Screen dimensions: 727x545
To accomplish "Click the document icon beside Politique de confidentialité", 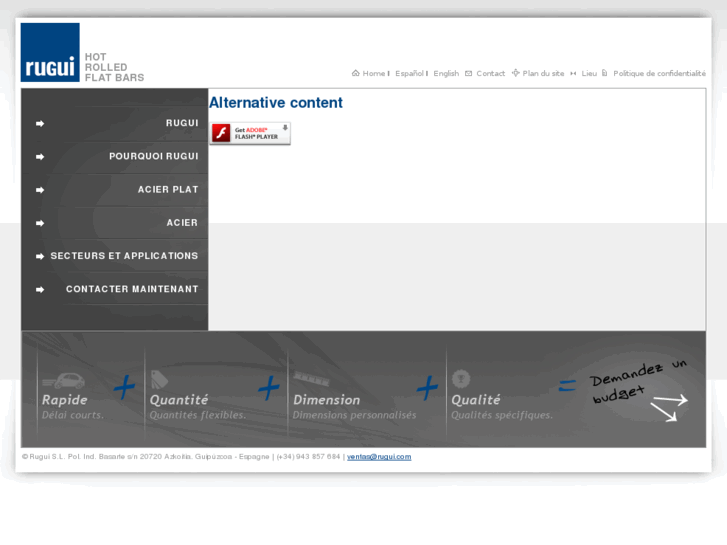I will click(x=605, y=73).
